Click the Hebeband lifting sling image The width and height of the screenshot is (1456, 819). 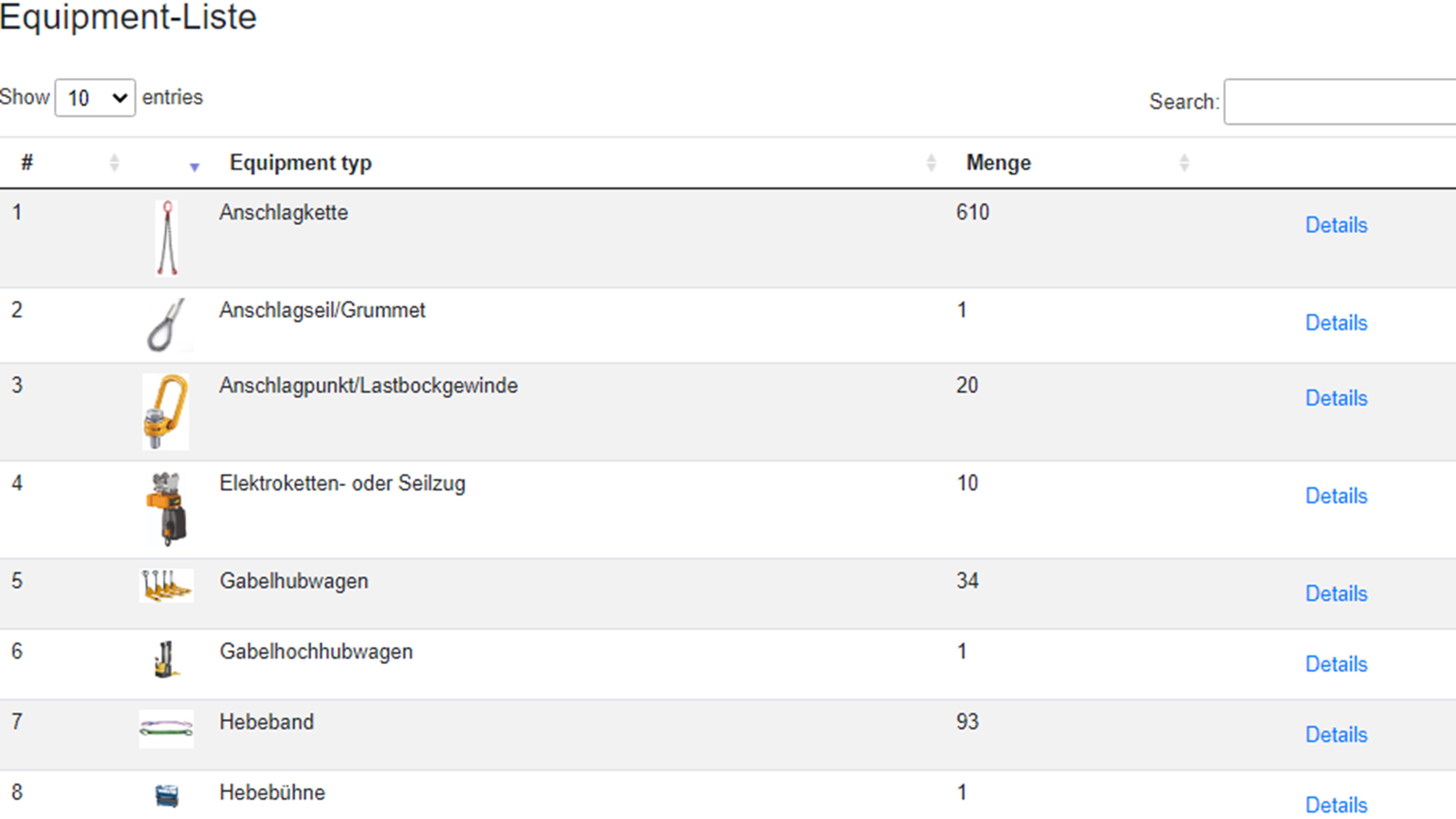(x=166, y=729)
